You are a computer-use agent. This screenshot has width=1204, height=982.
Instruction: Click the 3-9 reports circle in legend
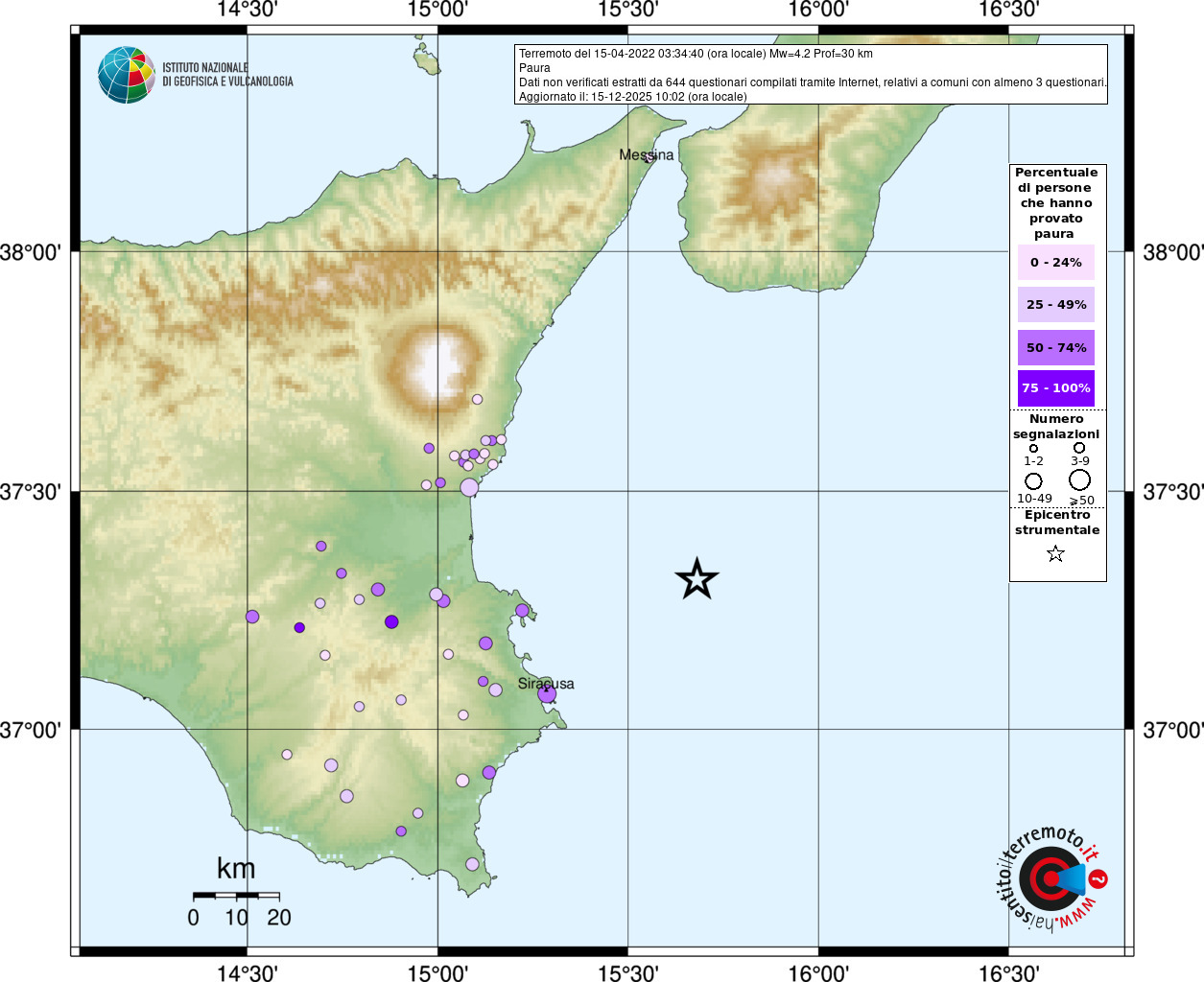click(1079, 448)
